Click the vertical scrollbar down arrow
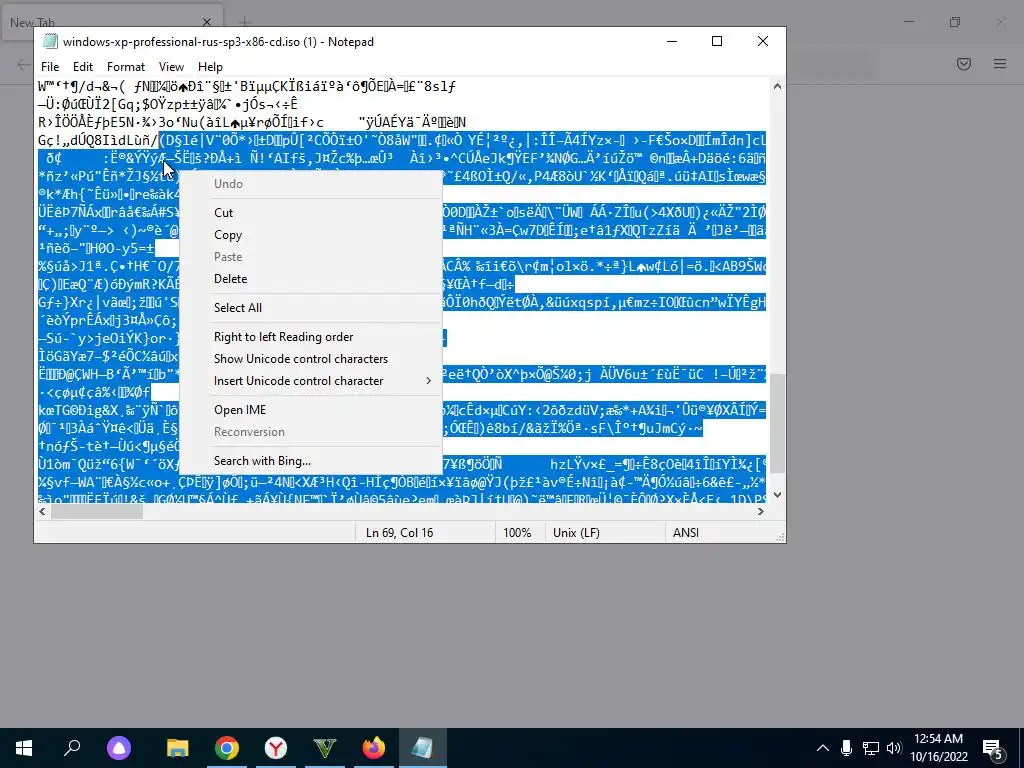Viewport: 1024px width, 768px height. [x=777, y=495]
